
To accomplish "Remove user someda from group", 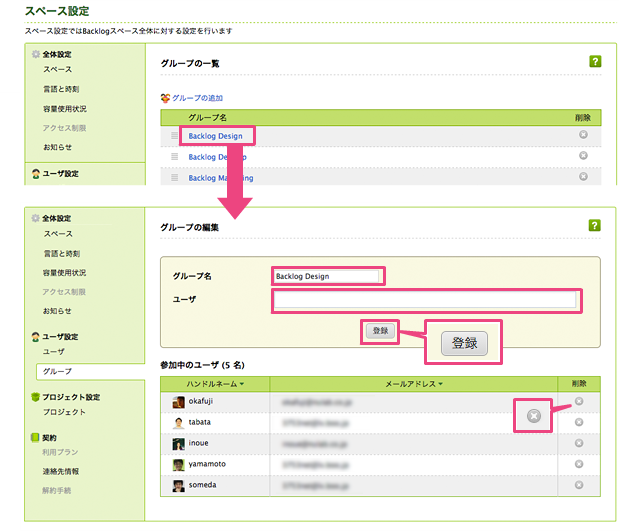I will pyautogui.click(x=579, y=485).
